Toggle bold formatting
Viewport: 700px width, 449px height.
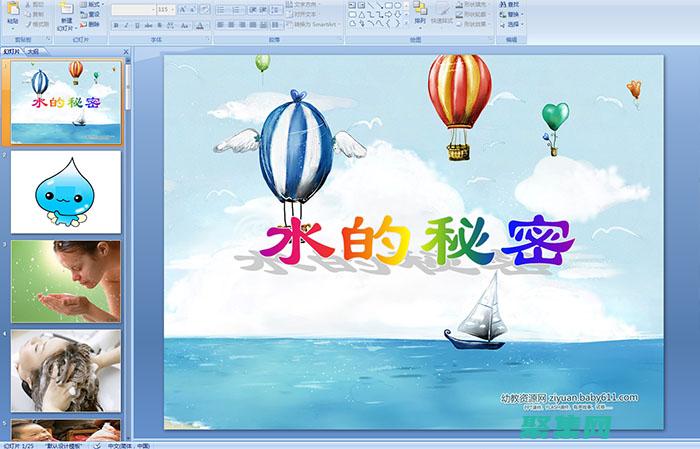pyautogui.click(x=114, y=24)
